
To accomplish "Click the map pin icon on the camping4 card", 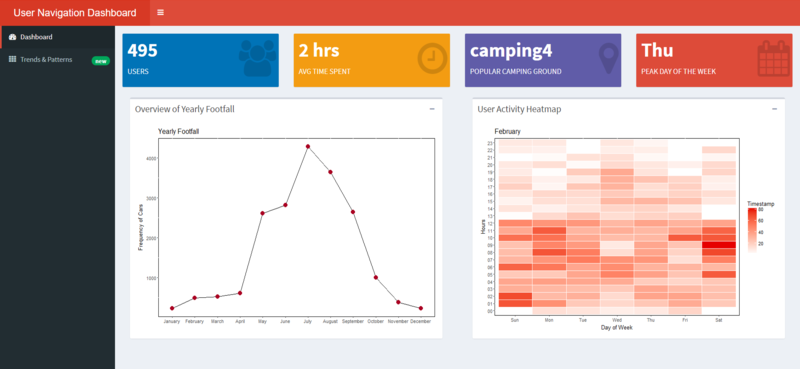I will pos(608,58).
